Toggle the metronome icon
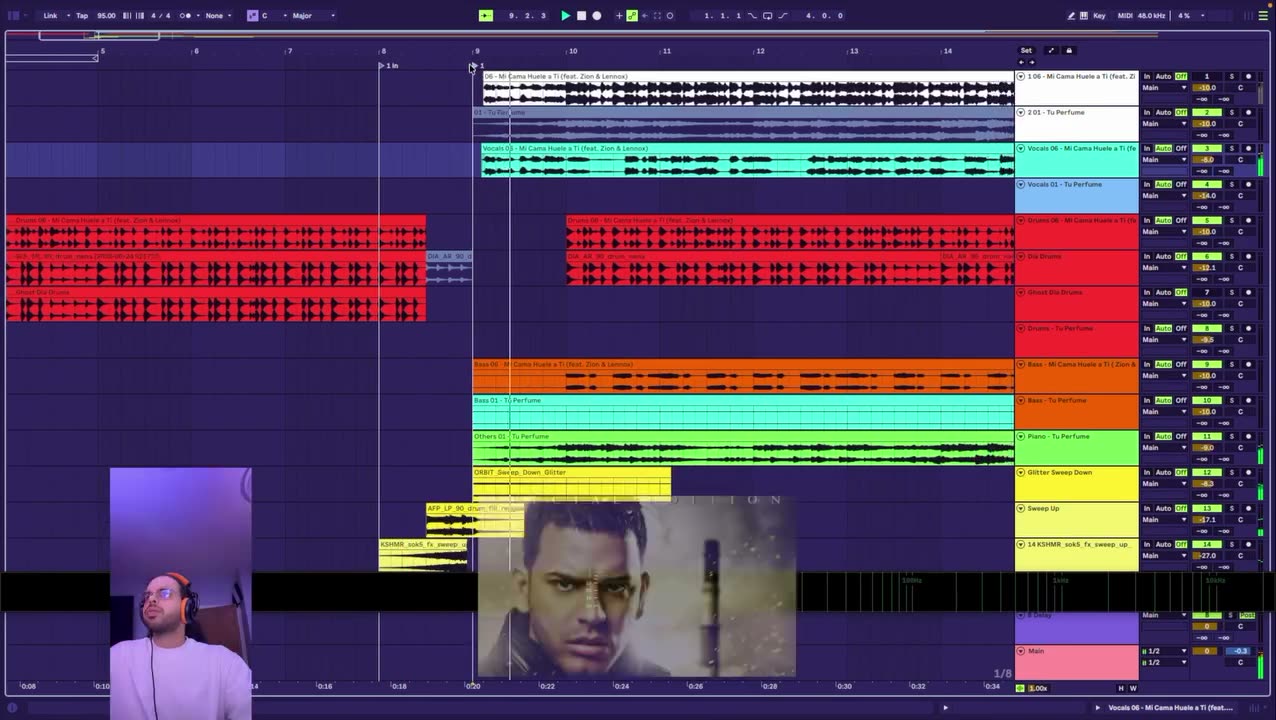1276x720 pixels. pyautogui.click(x=186, y=15)
